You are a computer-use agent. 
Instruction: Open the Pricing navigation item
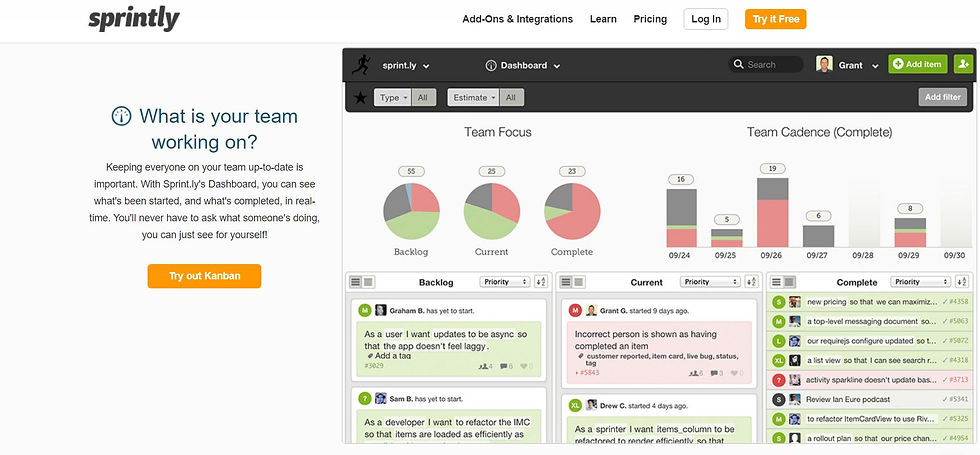[x=650, y=19]
